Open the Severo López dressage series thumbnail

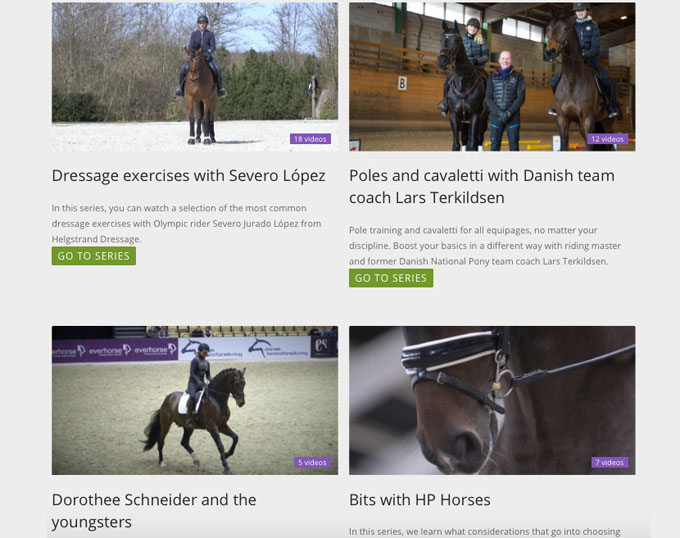(195, 77)
